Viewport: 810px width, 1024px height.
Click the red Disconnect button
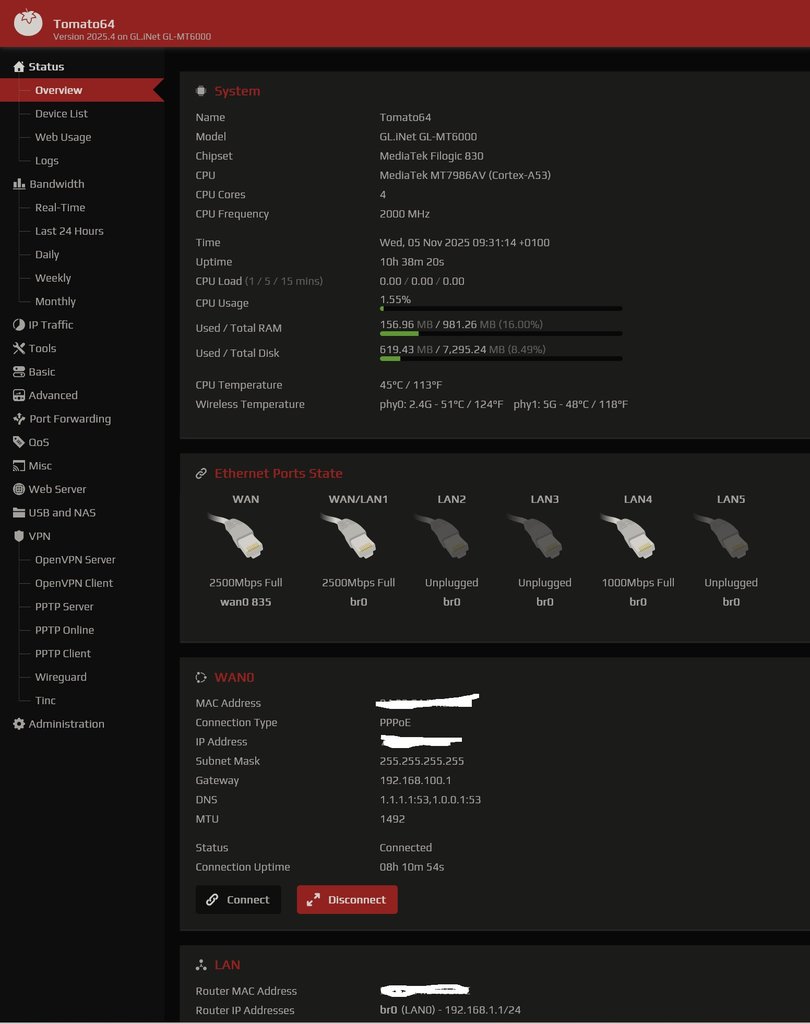tap(347, 899)
